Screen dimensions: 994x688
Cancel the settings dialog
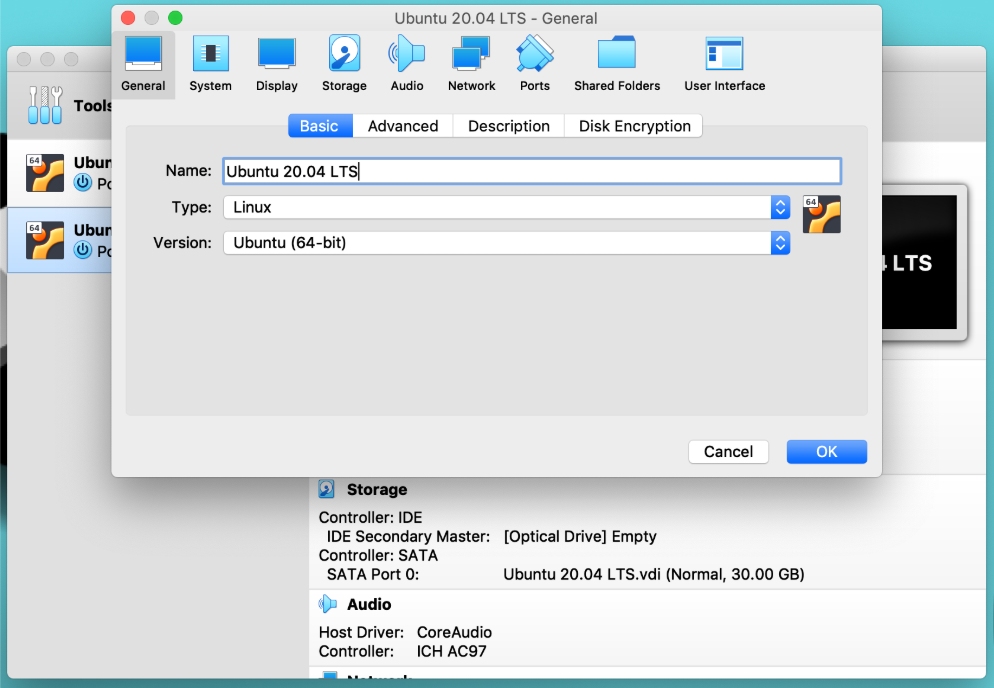[x=728, y=451]
